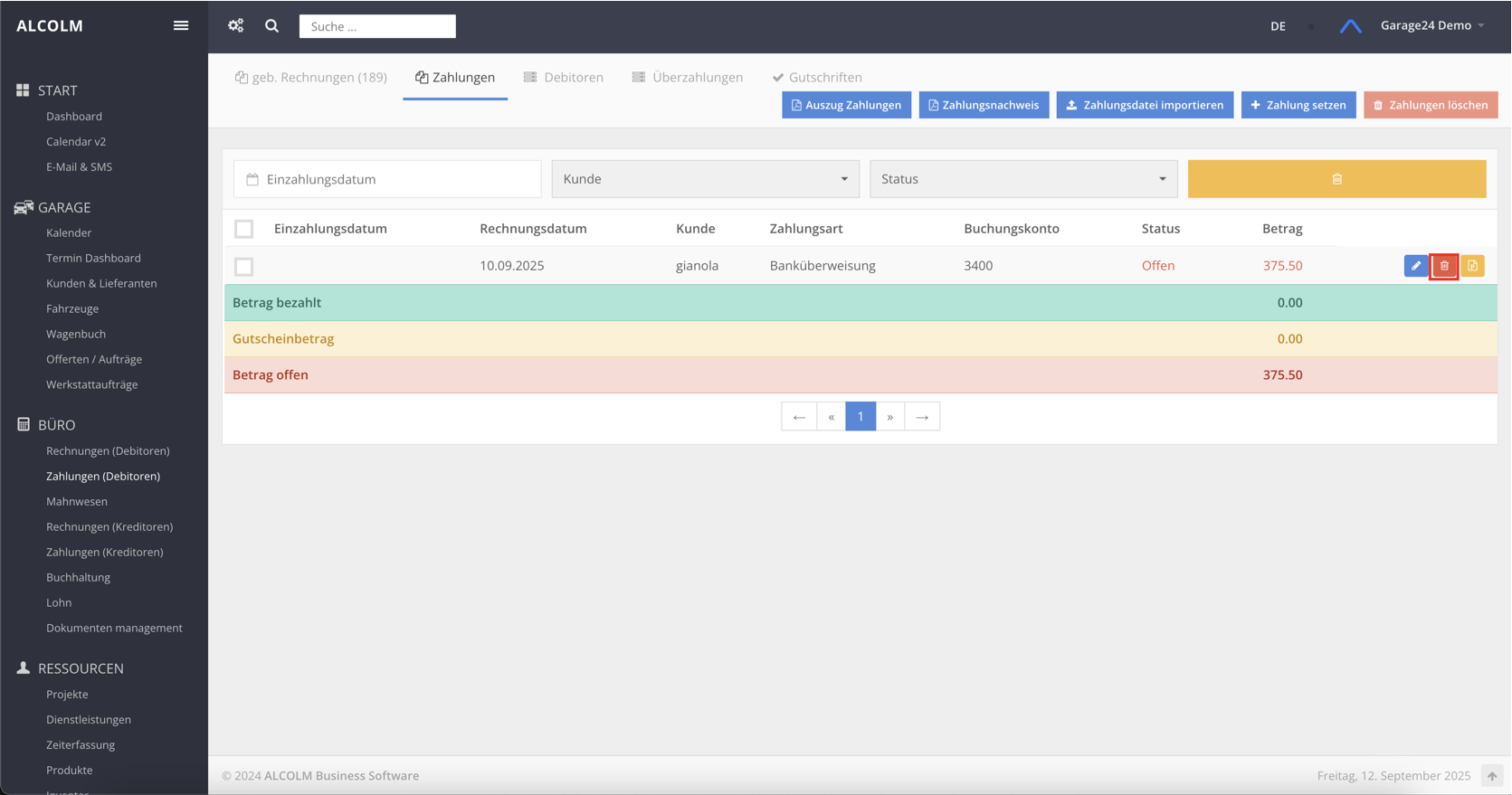This screenshot has height=795, width=1512.
Task: Open the Gutschriften tab
Action: pyautogui.click(x=816, y=78)
